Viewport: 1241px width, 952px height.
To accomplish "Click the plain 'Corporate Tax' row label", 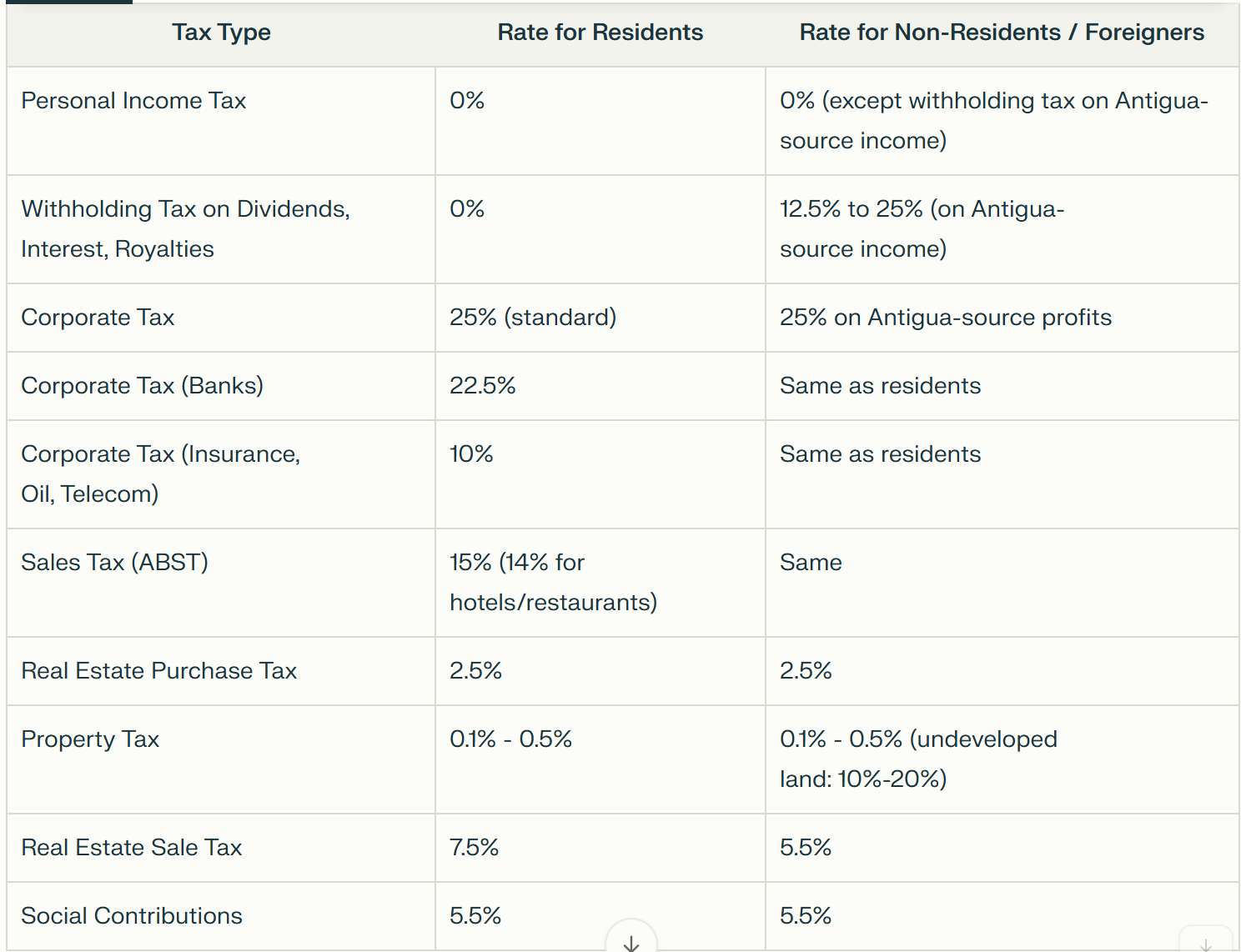I will point(98,318).
